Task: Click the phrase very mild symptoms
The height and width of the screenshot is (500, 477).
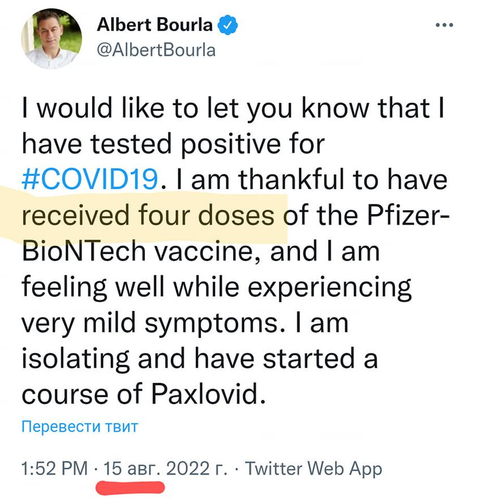Action: 149,324
